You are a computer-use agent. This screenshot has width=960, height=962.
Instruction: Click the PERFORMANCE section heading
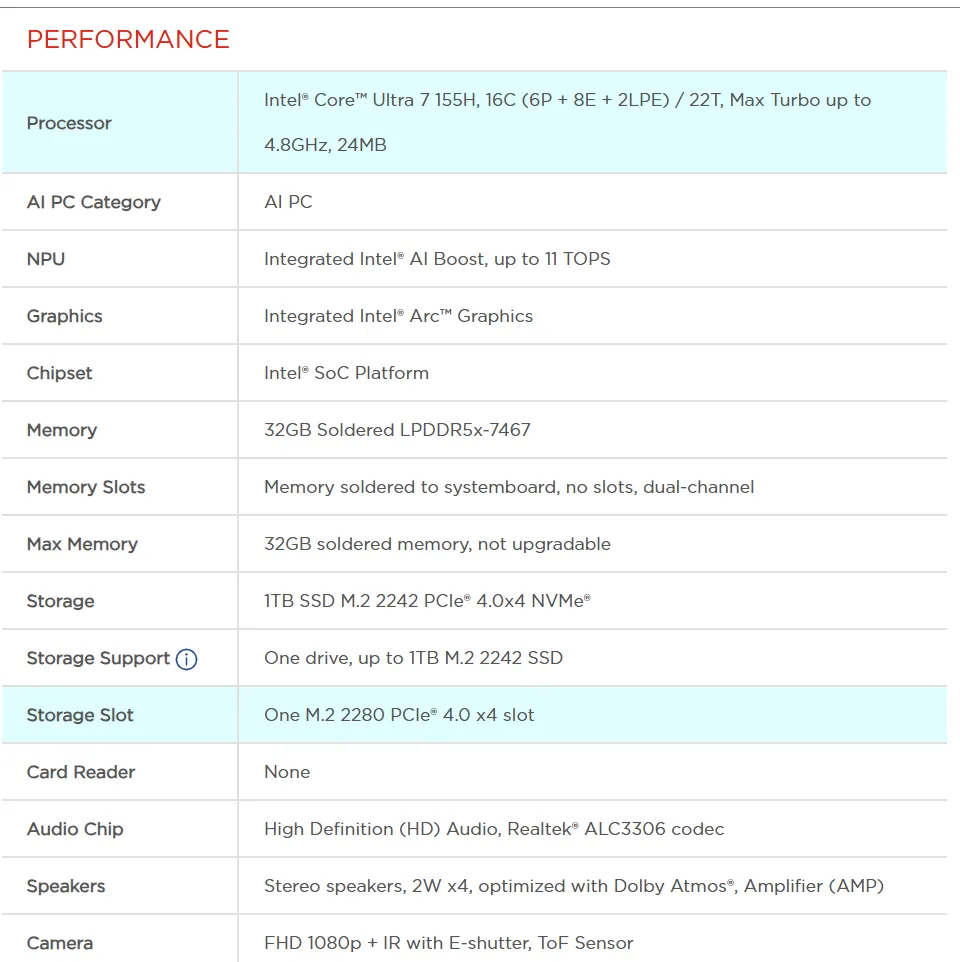tap(128, 39)
